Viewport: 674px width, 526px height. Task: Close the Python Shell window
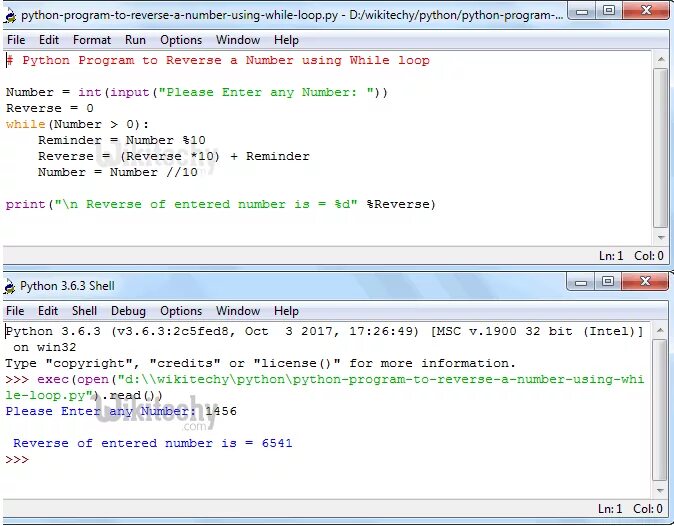(x=645, y=282)
